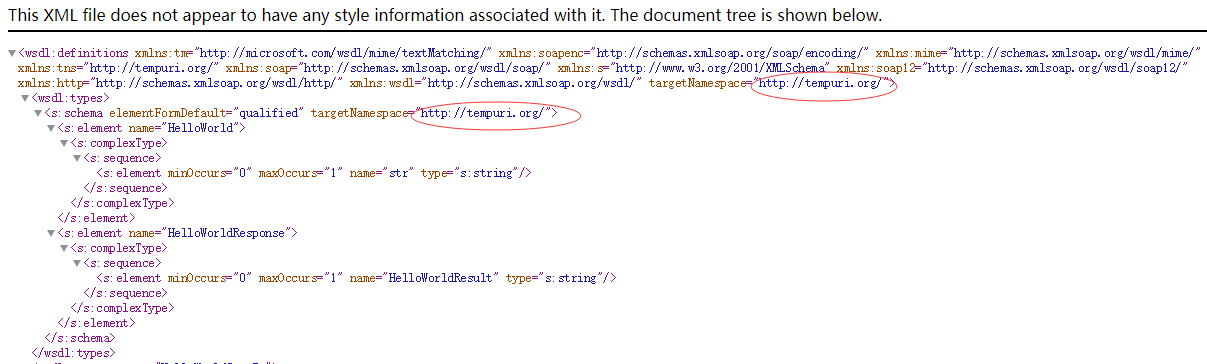This screenshot has width=1207, height=364.
Task: Click the xmlns:wsdl attribute URL value
Action: pyautogui.click(x=533, y=84)
